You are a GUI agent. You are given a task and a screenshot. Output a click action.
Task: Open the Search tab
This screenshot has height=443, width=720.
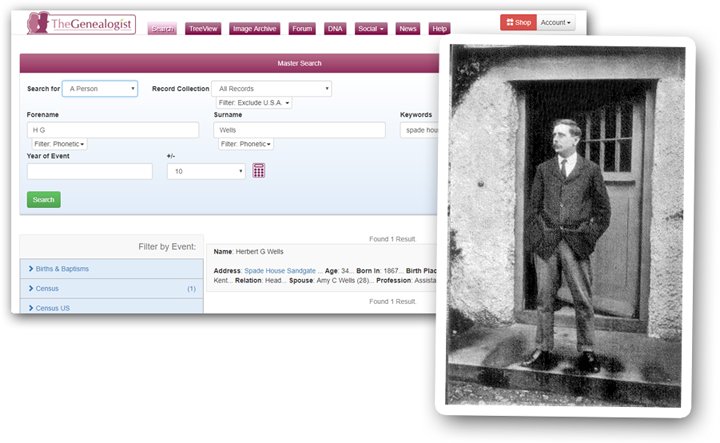click(x=162, y=28)
